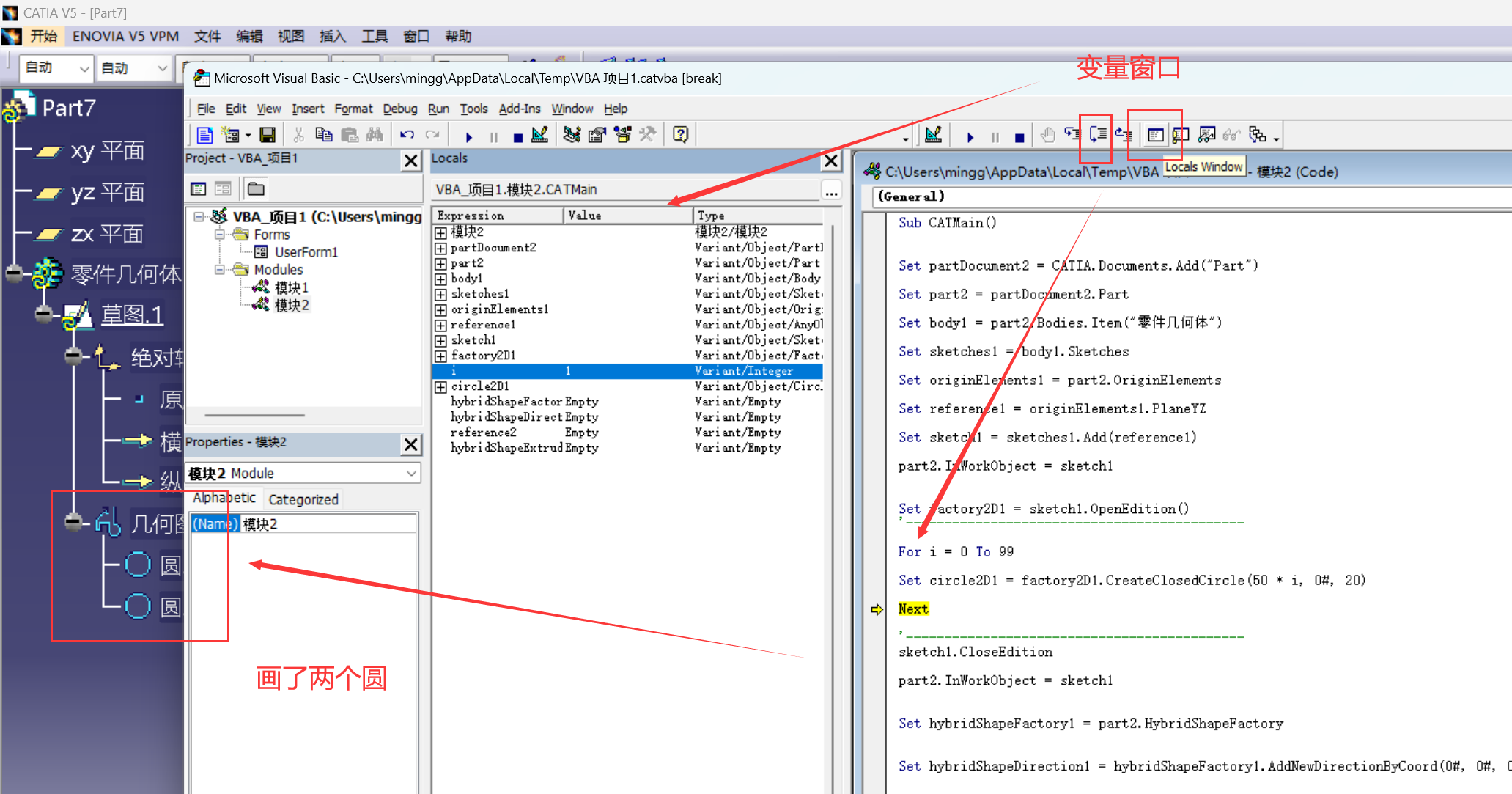Screen dimensions: 1512x794
Task: Reset execution using the standard toolbar stop square
Action: pos(518,137)
